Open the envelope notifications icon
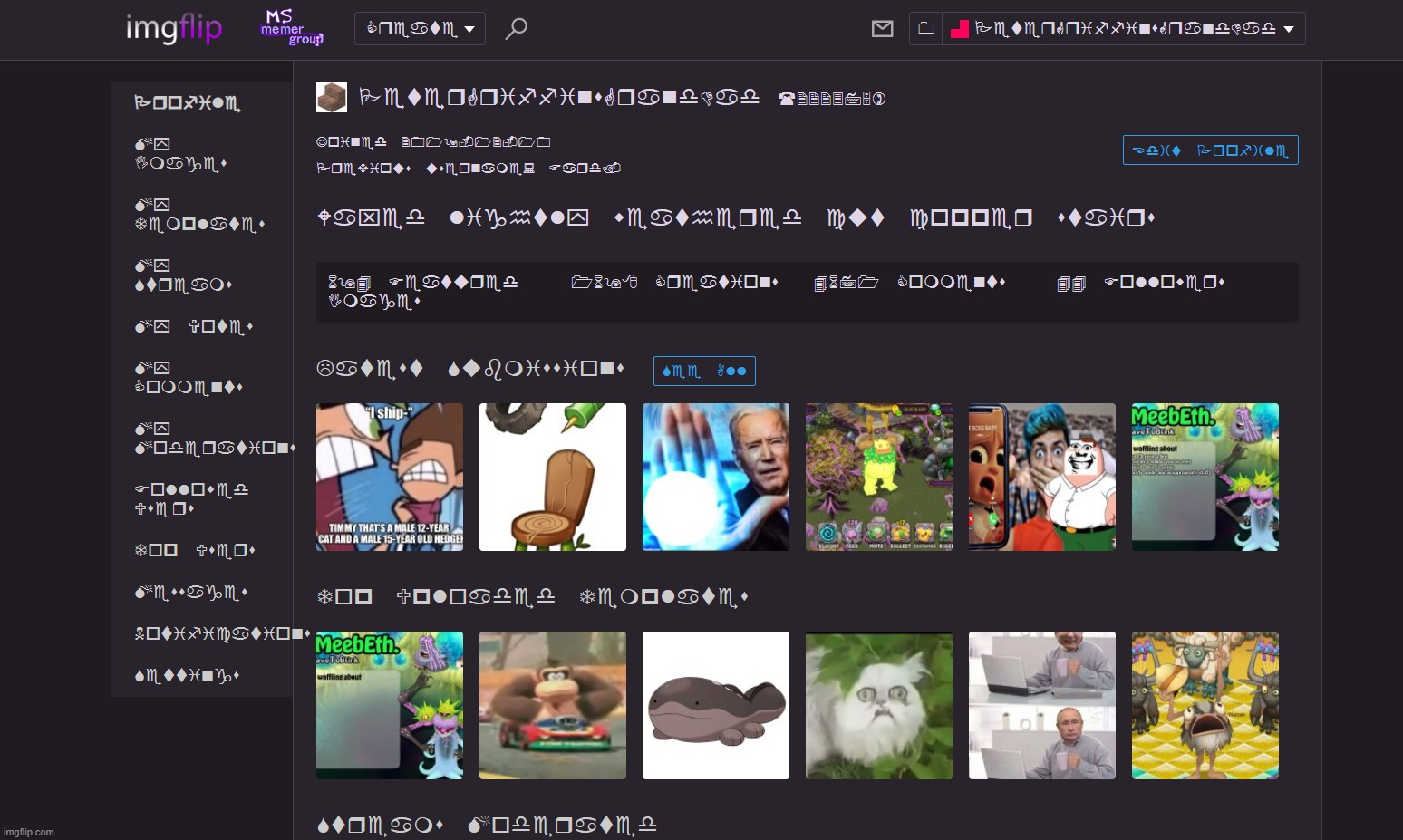Image resolution: width=1403 pixels, height=840 pixels. click(882, 29)
